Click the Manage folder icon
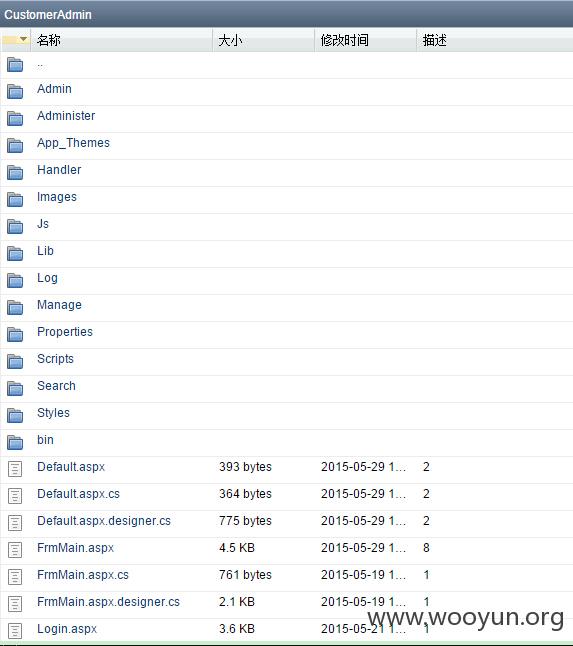 click(x=15, y=307)
